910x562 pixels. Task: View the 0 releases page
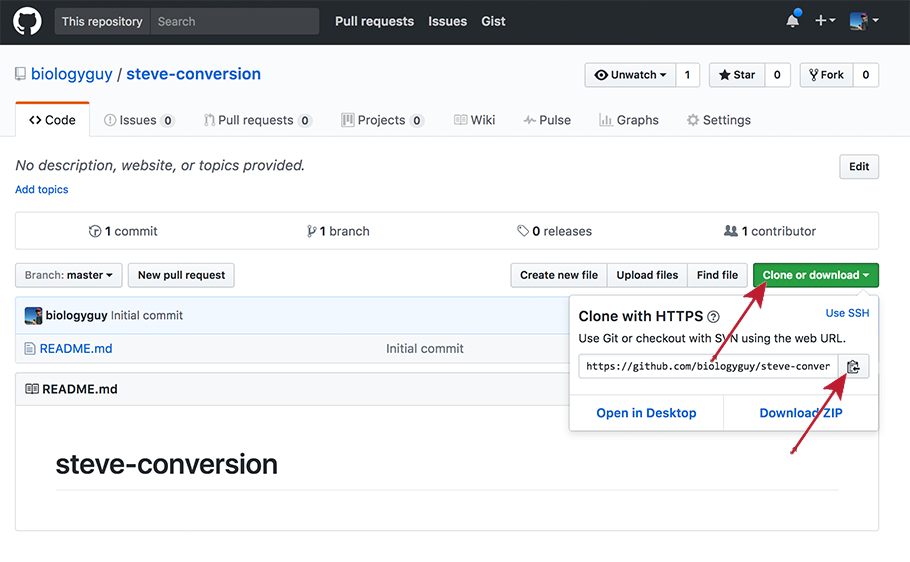coord(554,231)
